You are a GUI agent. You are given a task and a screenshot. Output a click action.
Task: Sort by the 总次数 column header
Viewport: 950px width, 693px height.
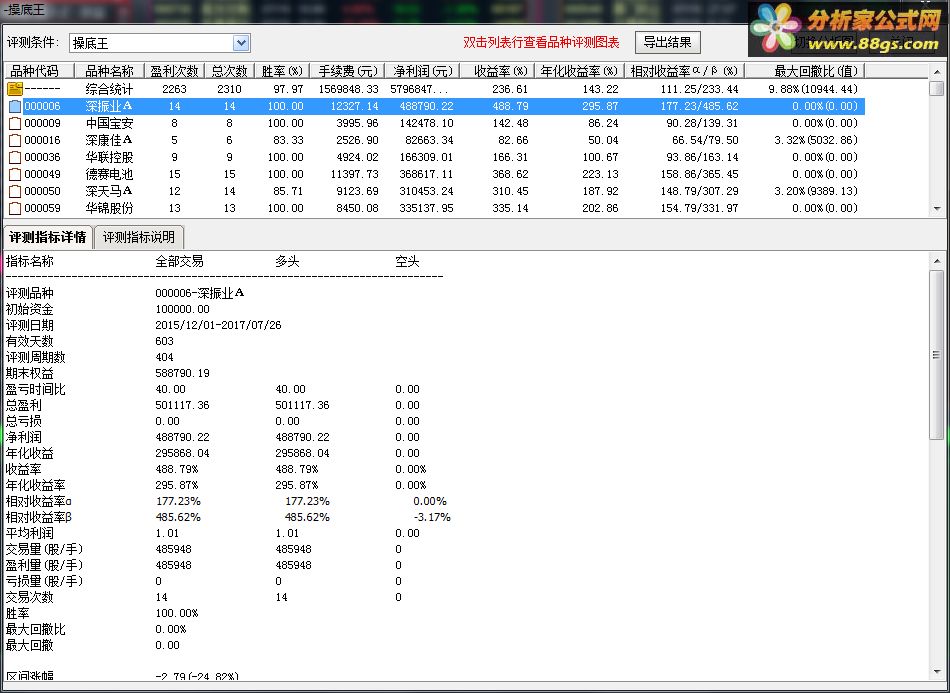pos(230,71)
